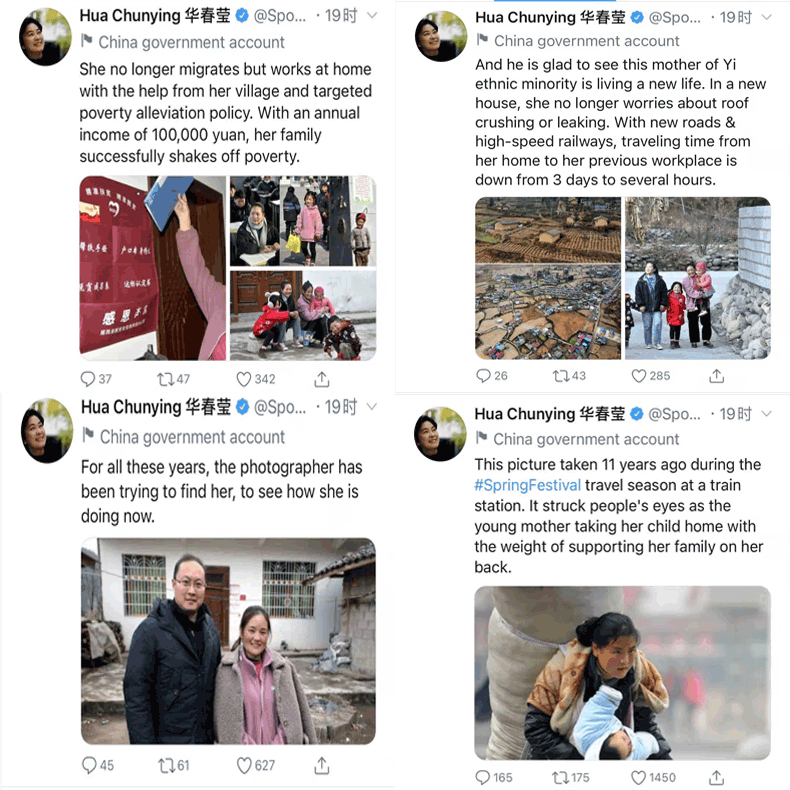Viewport: 790px width, 790px height.
Task: View aerial village photo in Yi tweet
Action: [x=548, y=312]
